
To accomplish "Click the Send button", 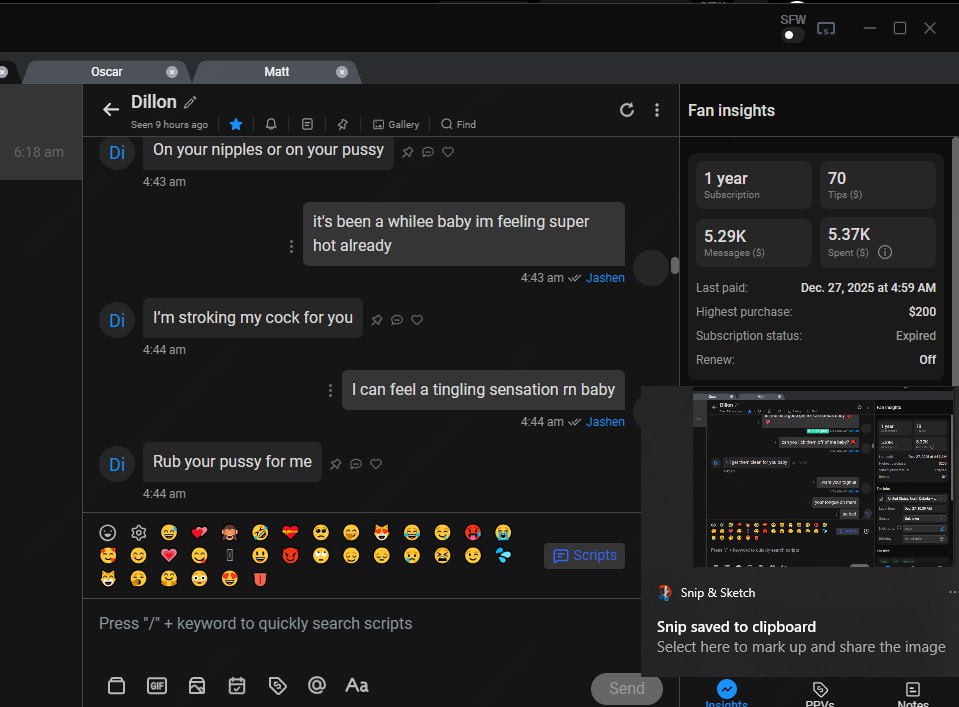I will (626, 689).
